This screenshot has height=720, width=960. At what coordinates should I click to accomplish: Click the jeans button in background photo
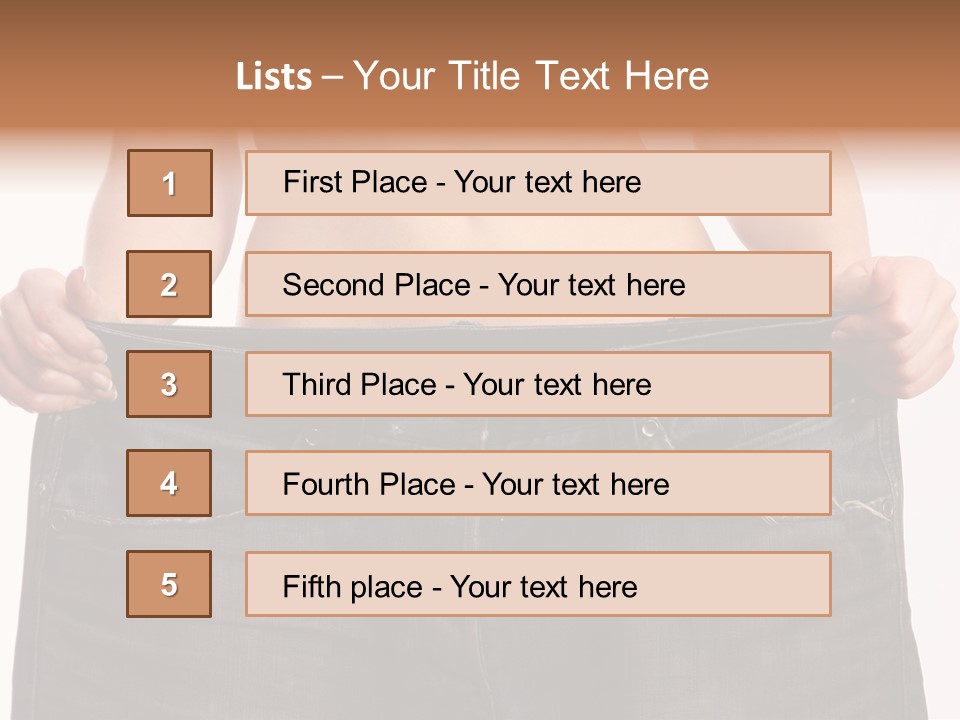(x=650, y=428)
